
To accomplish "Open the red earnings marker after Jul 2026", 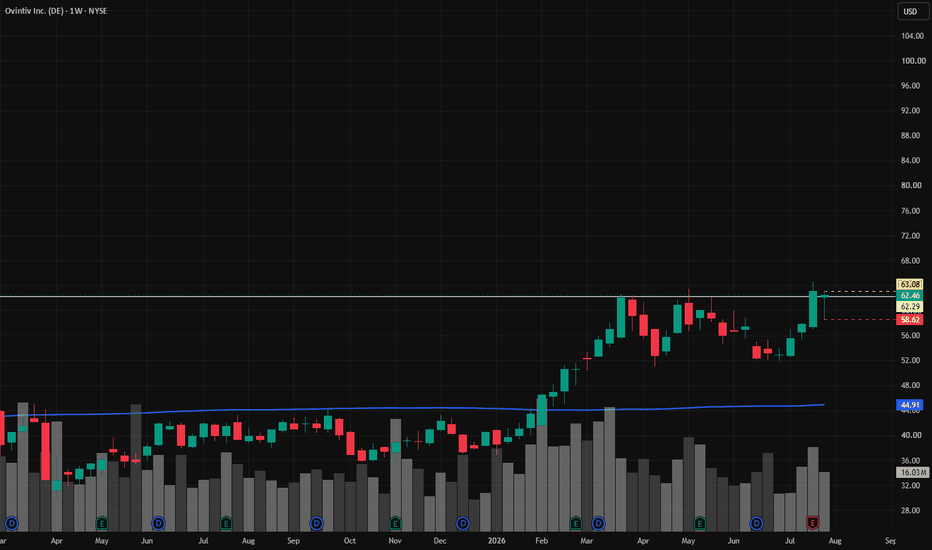I will point(813,523).
